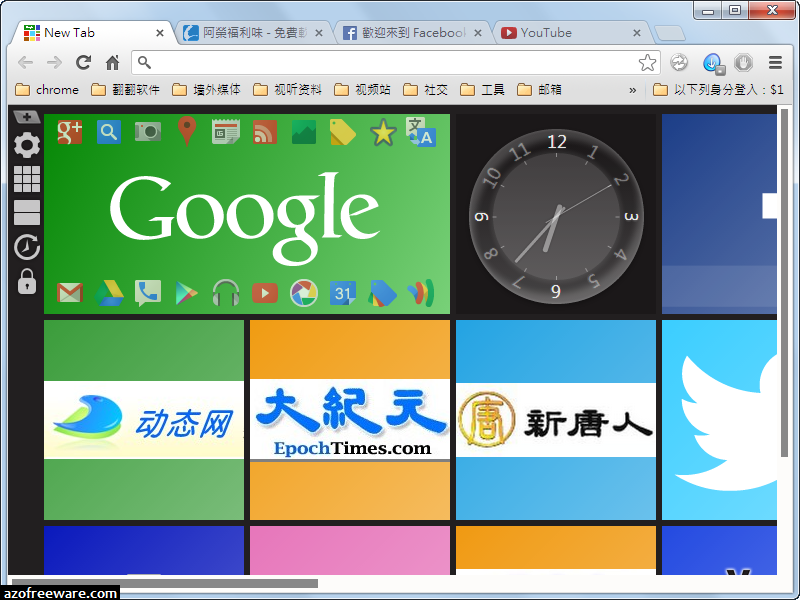Open the Twitter bird tile
Image resolution: width=800 pixels, height=600 pixels.
[x=719, y=420]
